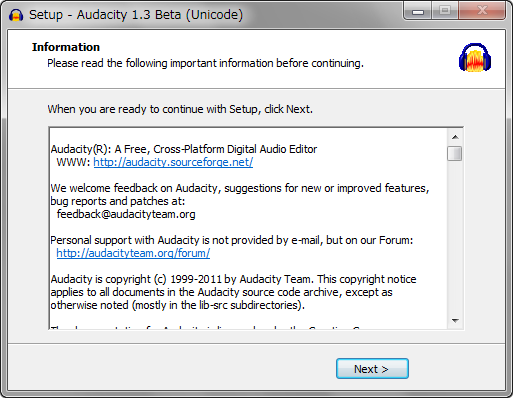Click the scroll down arrow in info box
The width and height of the screenshot is (513, 398).
click(x=455, y=321)
